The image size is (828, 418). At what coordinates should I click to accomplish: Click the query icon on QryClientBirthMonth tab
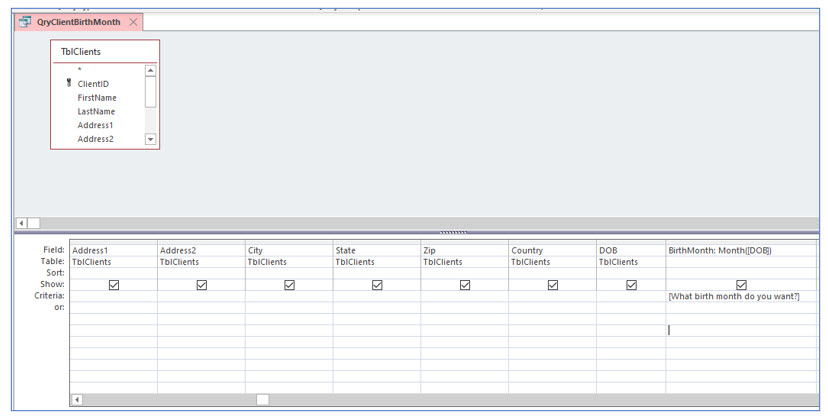(25, 22)
